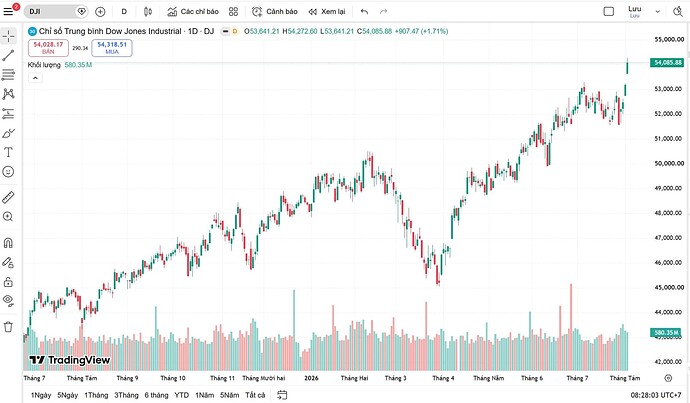Viewport: 690px width, 403px height.
Task: Open indicator templates grid icon
Action: point(233,12)
